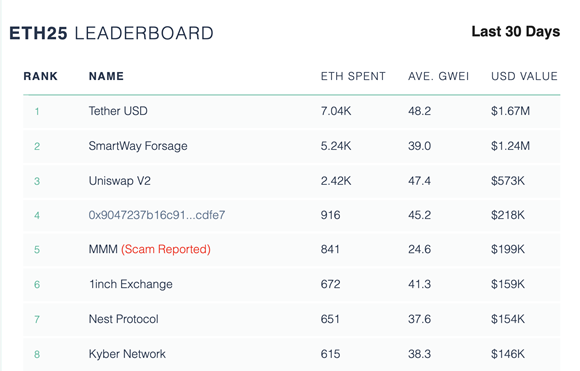
Task: Open the 1inch Exchange entry
Action: [x=131, y=284]
